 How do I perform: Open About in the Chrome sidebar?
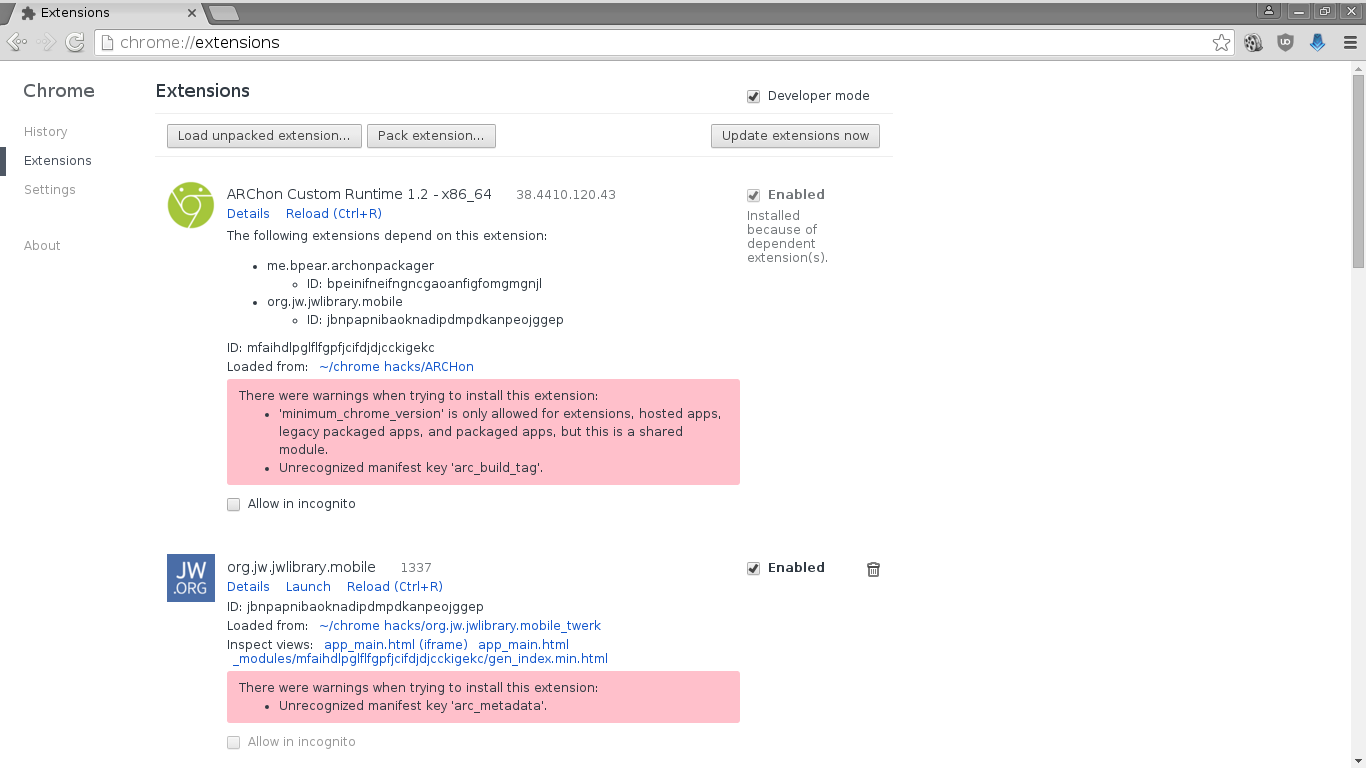coord(42,245)
